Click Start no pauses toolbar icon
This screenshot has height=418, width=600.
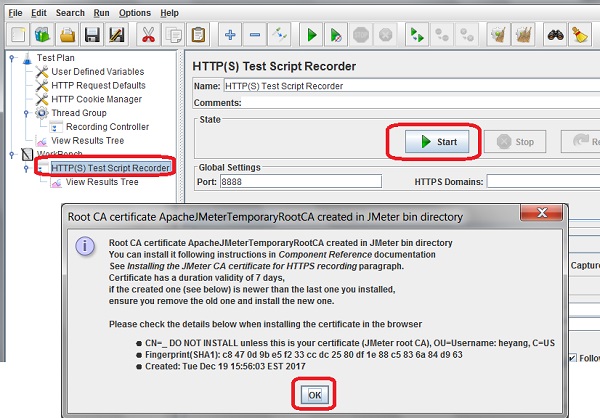[336, 35]
